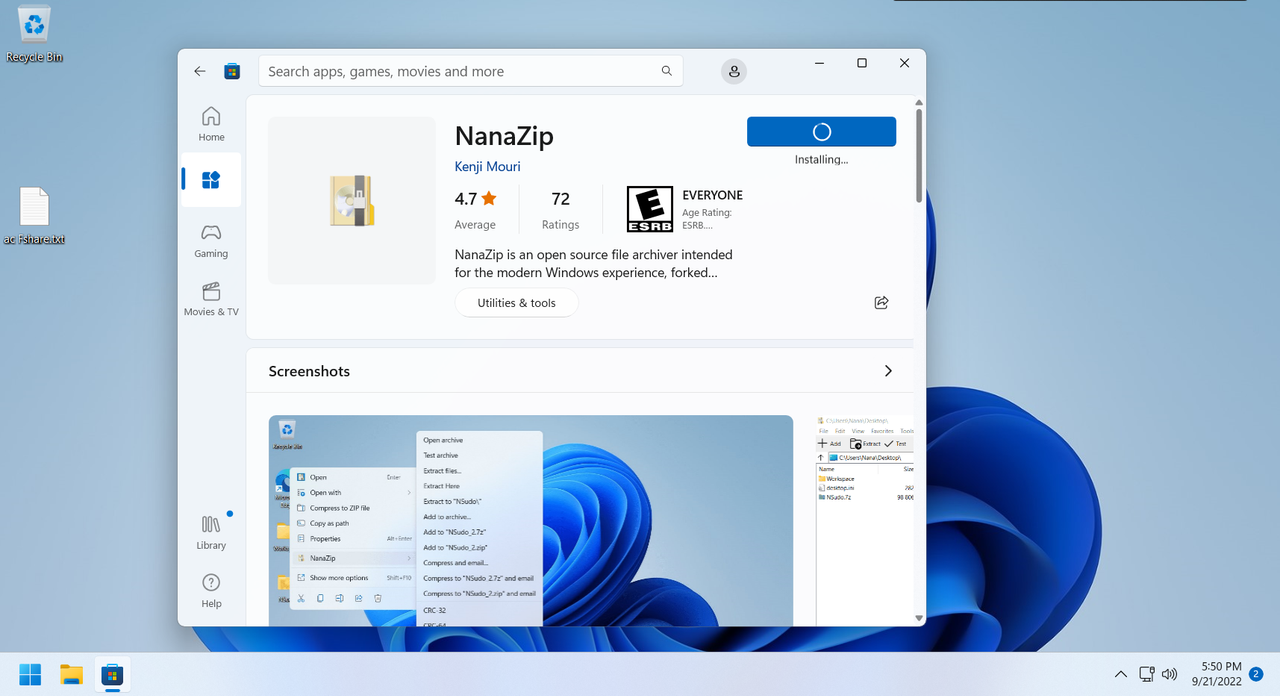Close the Microsoft Store window
The image size is (1280, 696).
[x=904, y=63]
